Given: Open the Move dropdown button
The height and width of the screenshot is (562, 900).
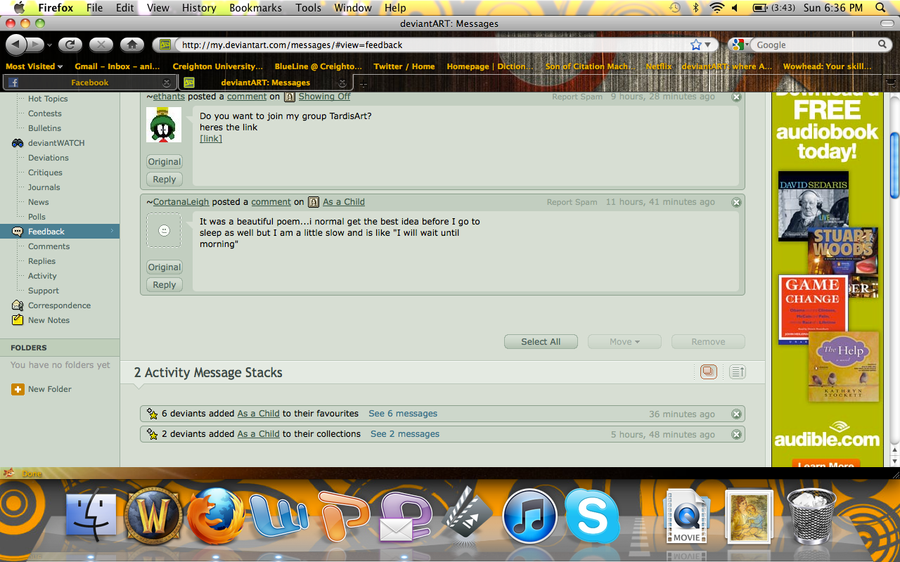Looking at the screenshot, I should pos(624,342).
